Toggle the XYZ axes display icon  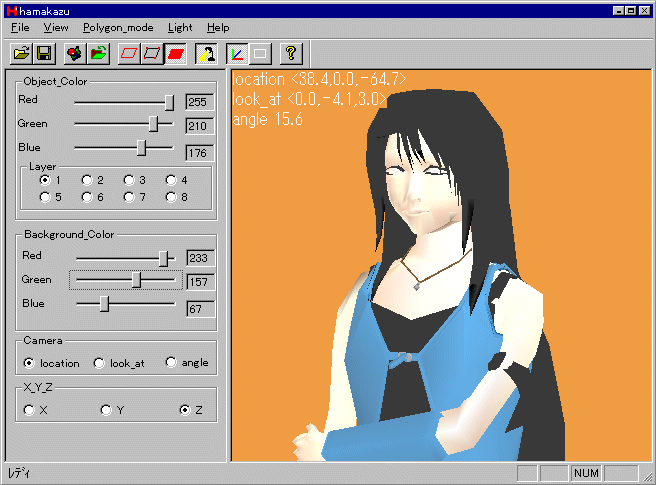pos(237,54)
